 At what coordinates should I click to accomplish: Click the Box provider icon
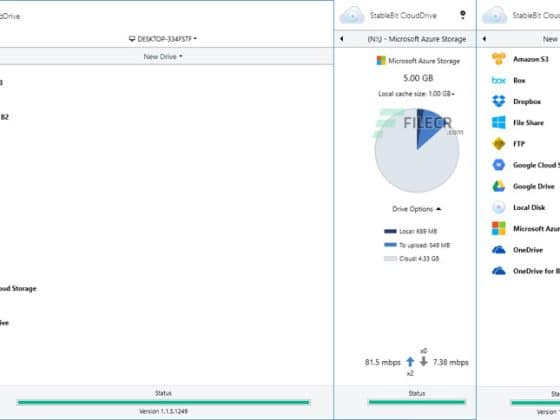pos(499,80)
